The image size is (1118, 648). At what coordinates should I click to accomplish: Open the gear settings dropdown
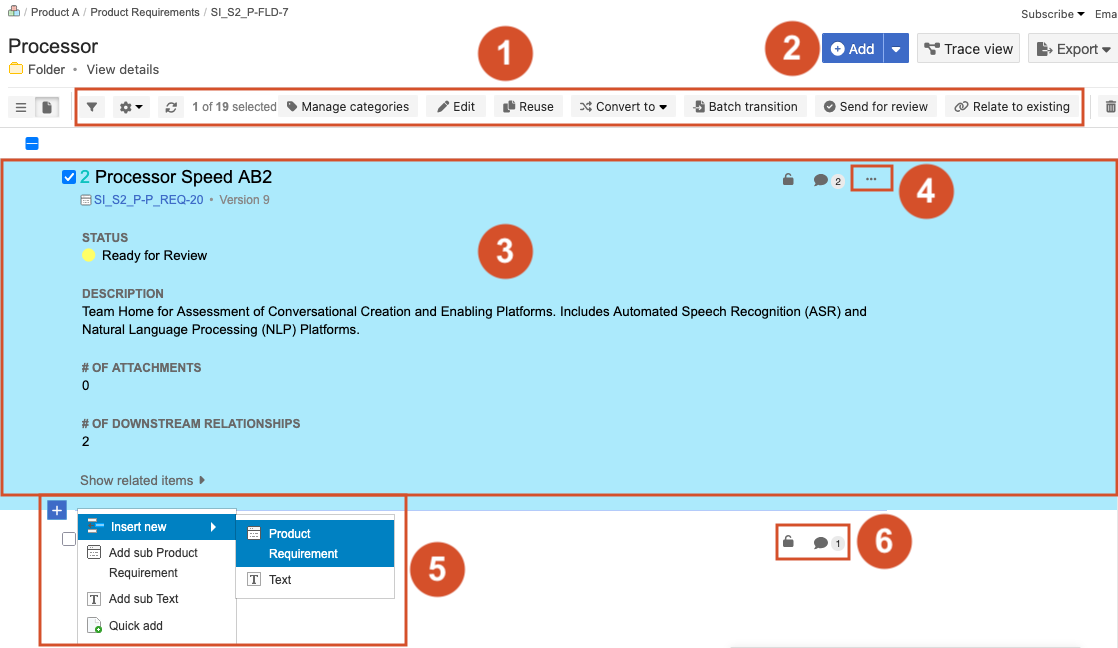[131, 107]
